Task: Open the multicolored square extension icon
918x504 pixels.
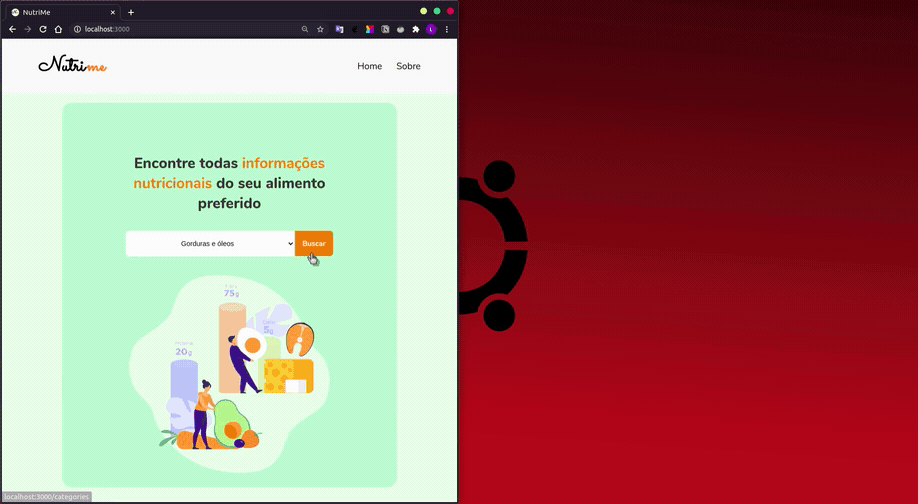Action: (x=369, y=29)
